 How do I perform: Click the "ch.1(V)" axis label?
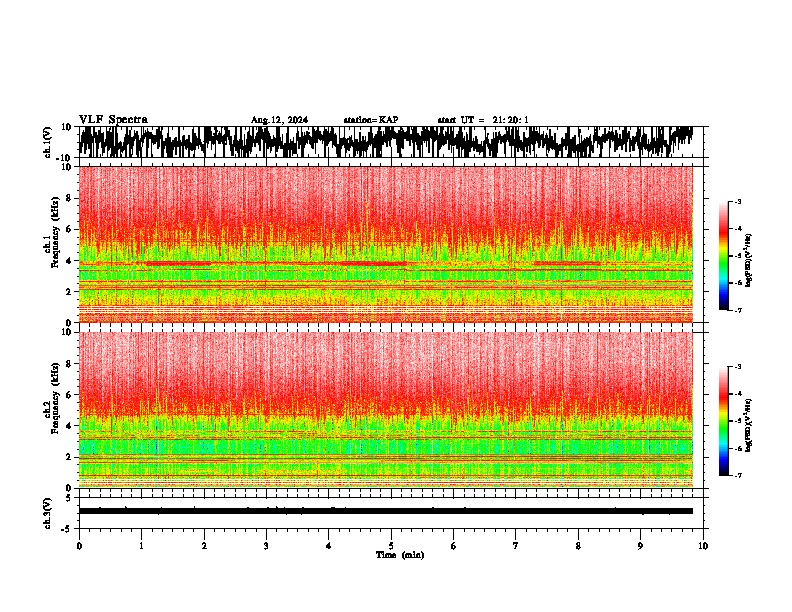pyautogui.click(x=48, y=142)
